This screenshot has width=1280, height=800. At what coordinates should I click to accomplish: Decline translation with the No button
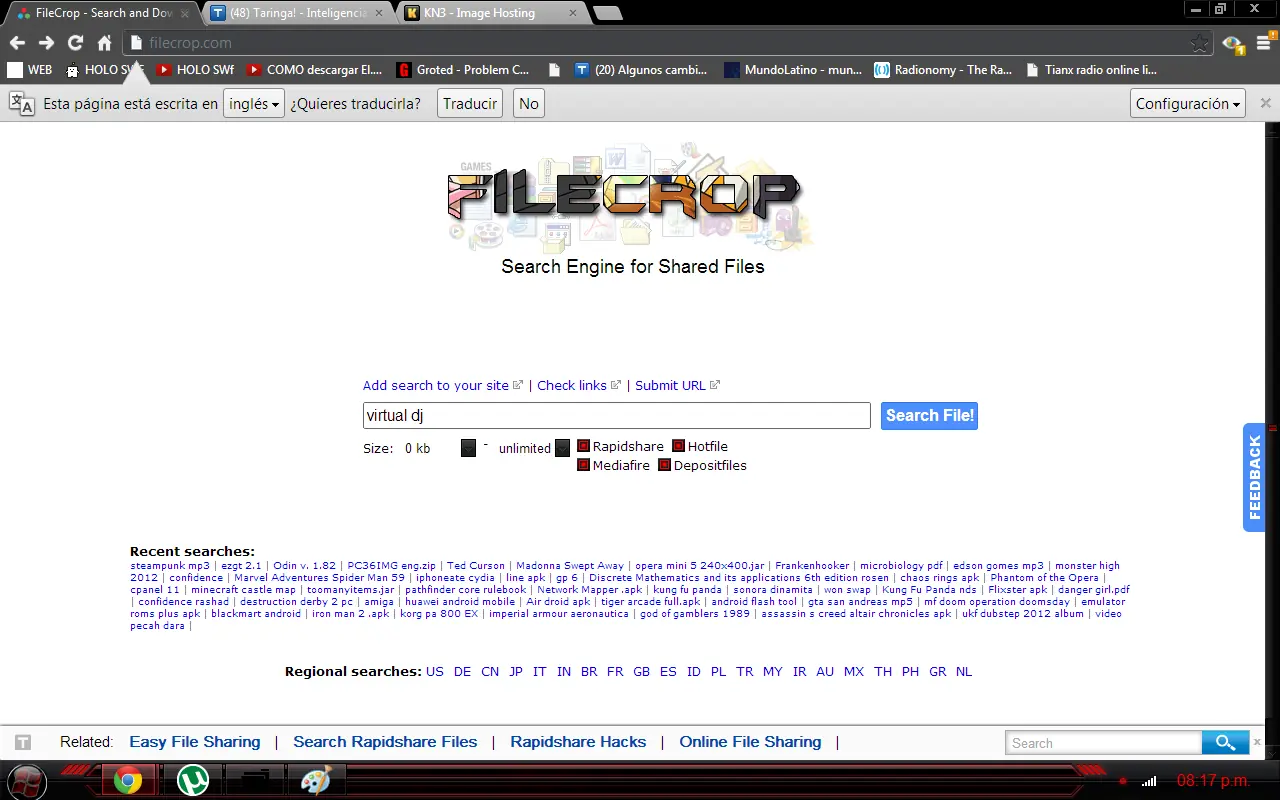pos(529,103)
